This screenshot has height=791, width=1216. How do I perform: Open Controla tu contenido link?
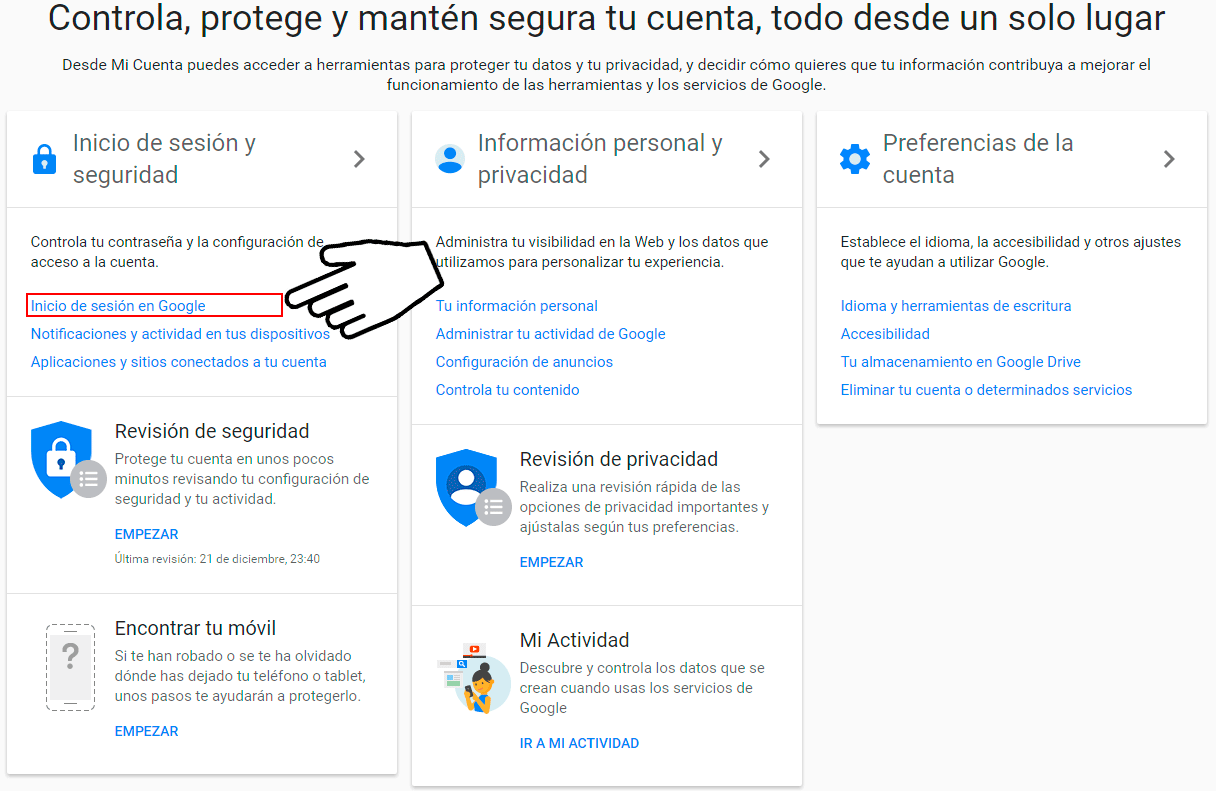pyautogui.click(x=508, y=390)
